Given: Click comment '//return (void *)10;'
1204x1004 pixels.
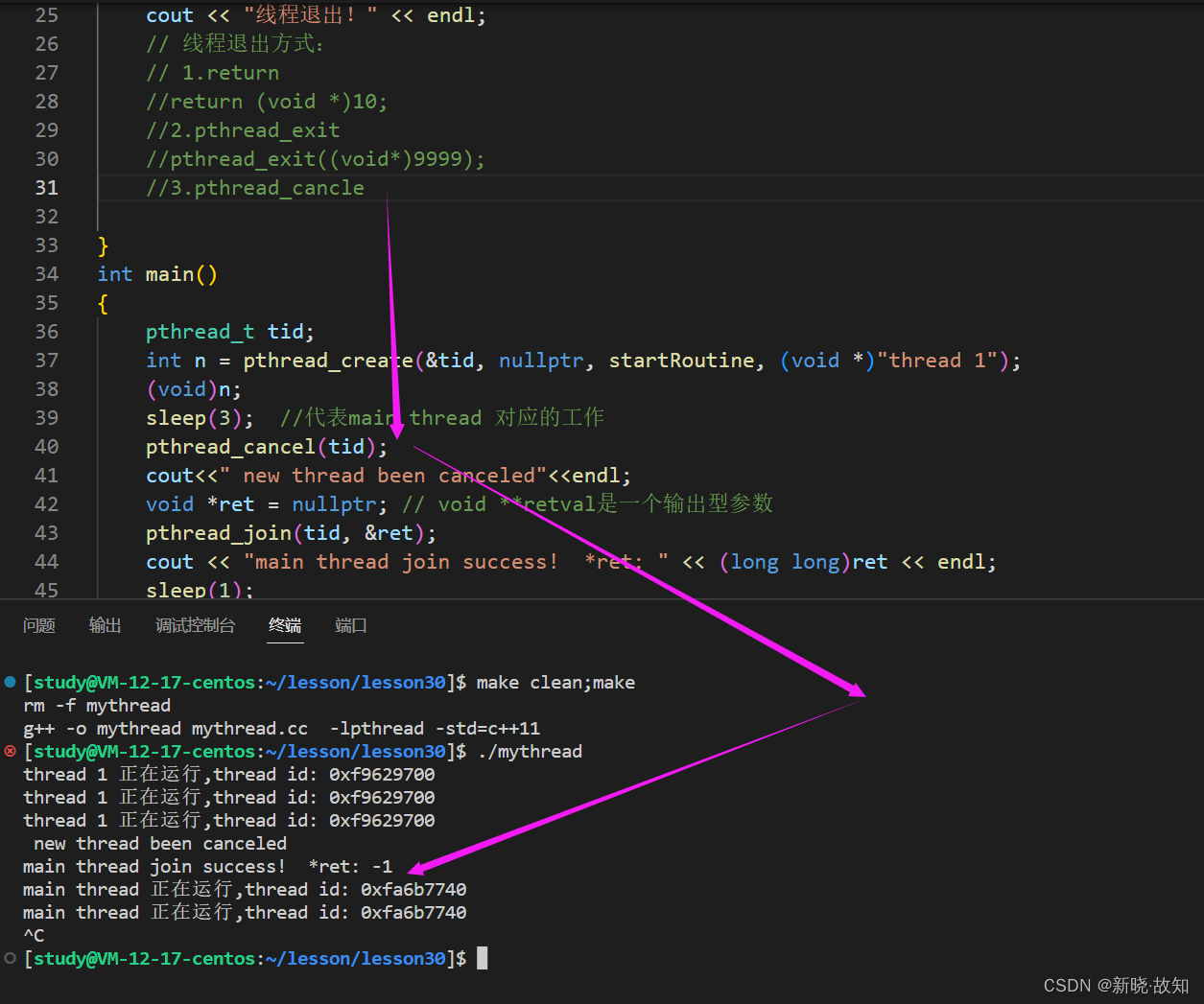Looking at the screenshot, I should pyautogui.click(x=267, y=102).
